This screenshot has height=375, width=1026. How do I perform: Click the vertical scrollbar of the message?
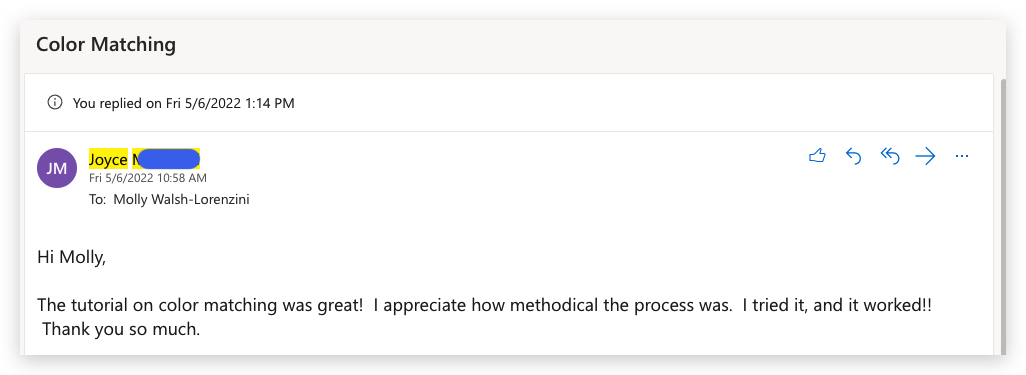tap(1004, 216)
